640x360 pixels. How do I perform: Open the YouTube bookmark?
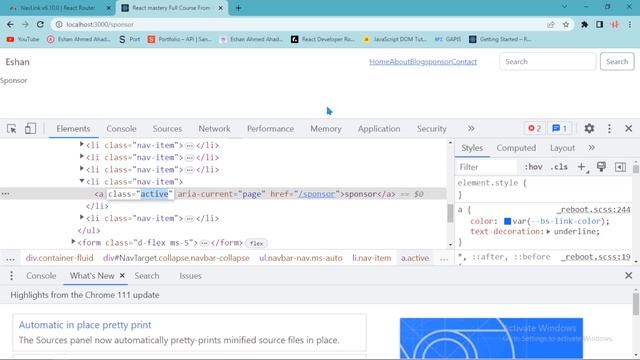(x=23, y=39)
